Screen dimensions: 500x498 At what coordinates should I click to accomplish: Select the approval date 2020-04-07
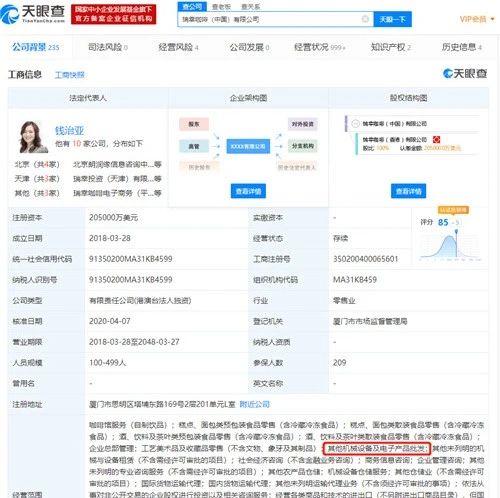(x=110, y=321)
